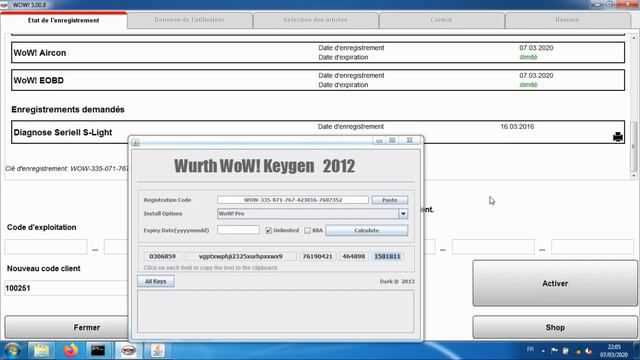Expand the Install Options dropdown arrow
The width and height of the screenshot is (640, 360).
403,213
